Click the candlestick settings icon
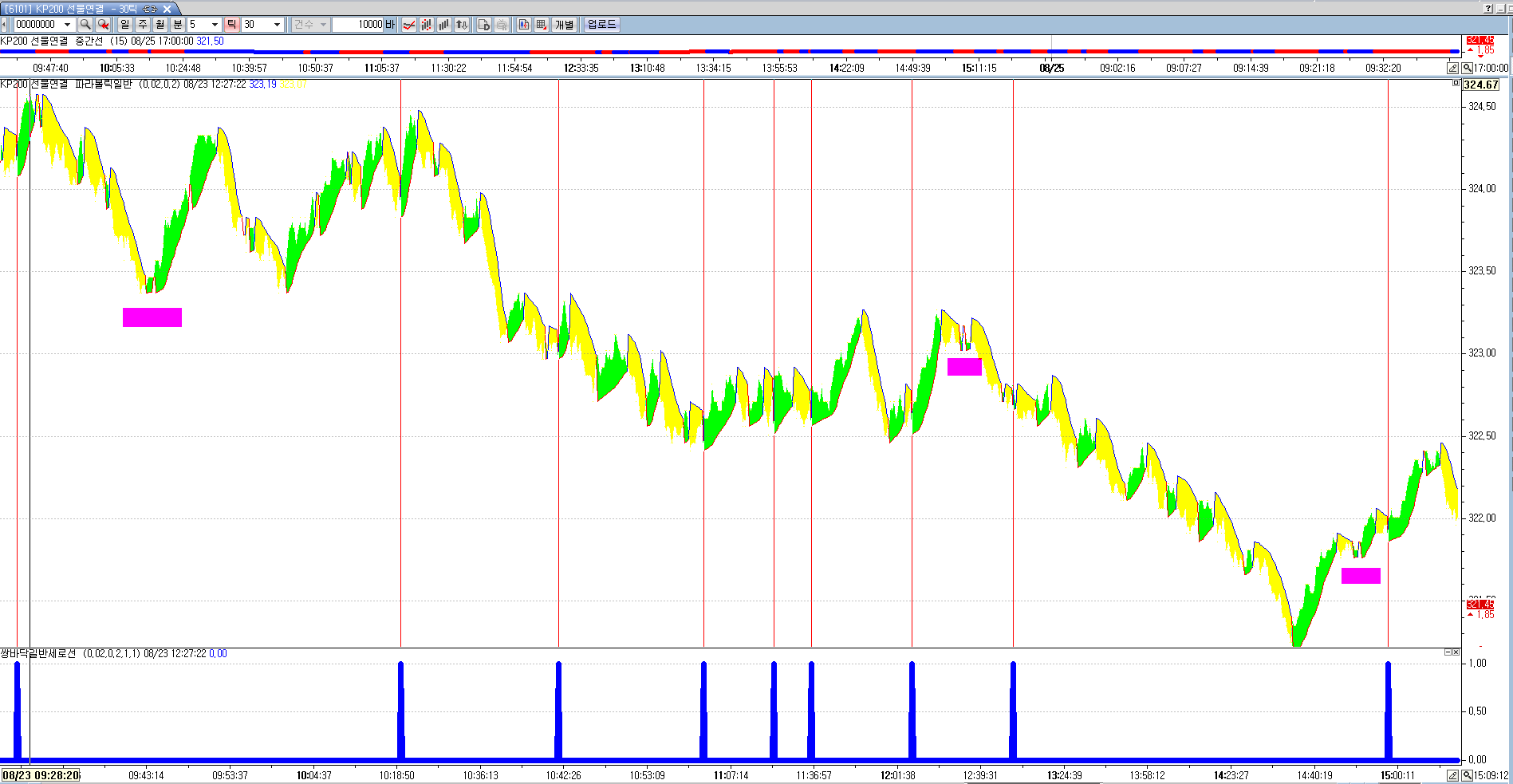1513x784 pixels. pos(524,25)
